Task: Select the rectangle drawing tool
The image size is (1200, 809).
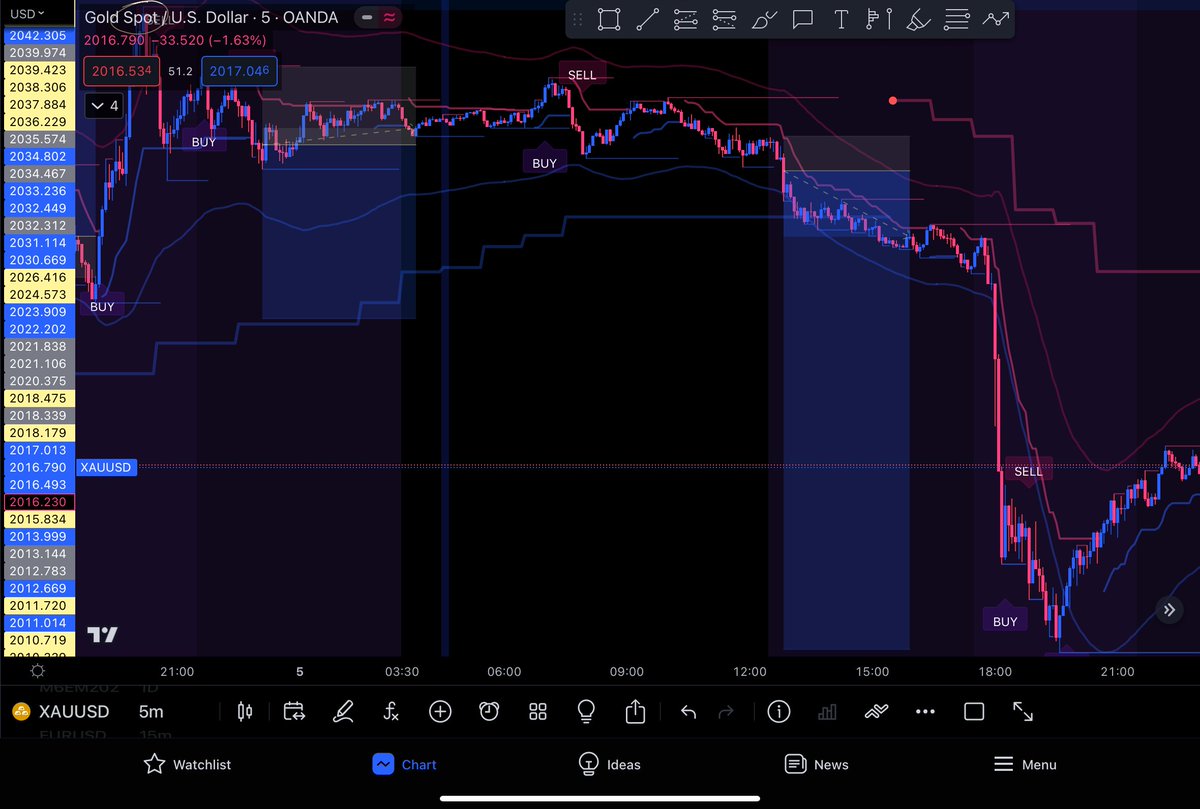Action: point(609,19)
